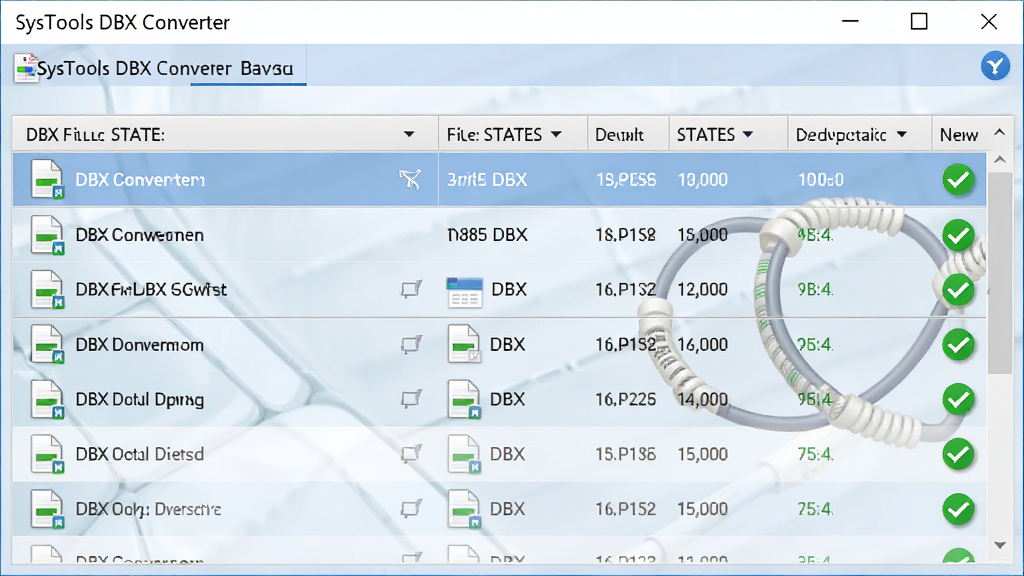Click file icon of DBX Dotul Dpinsg row

[47, 399]
